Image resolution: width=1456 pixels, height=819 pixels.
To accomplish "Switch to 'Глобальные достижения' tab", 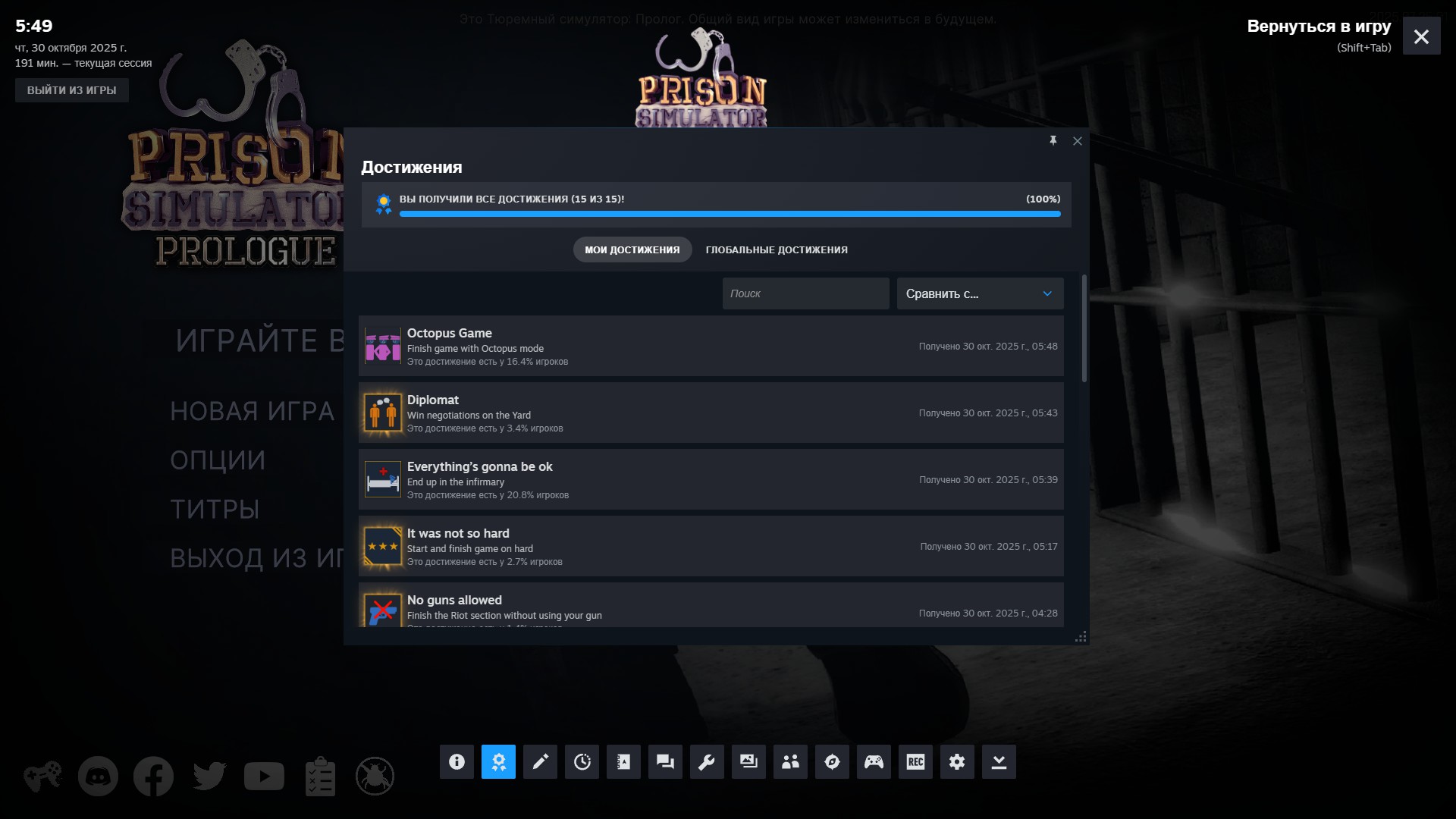I will 777,249.
